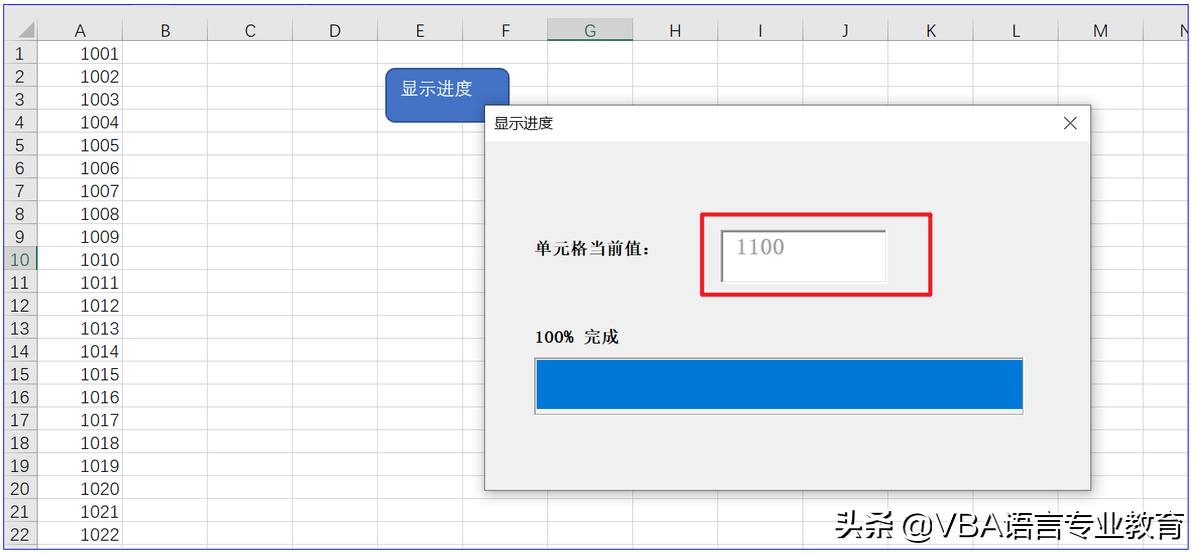1200x557 pixels.
Task: Select row 16 header
Action: pyautogui.click(x=21, y=397)
